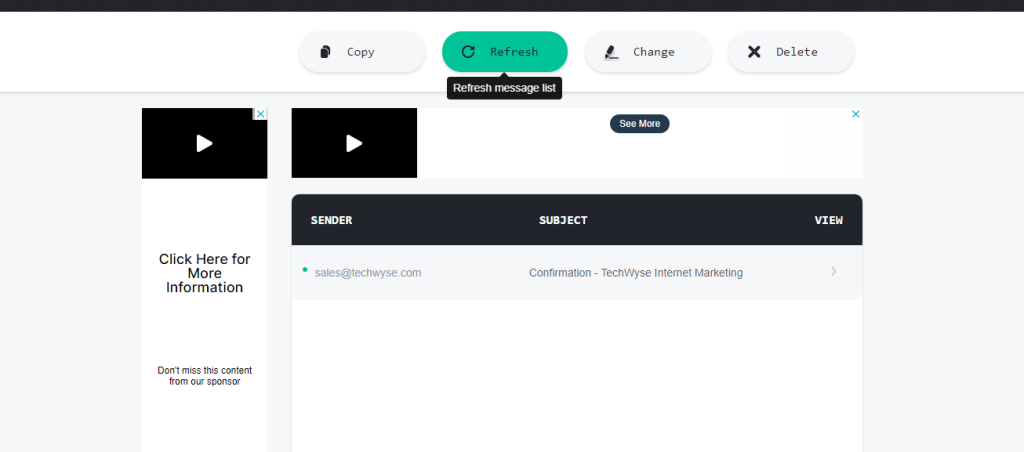
Task: Click the SUBJECT column header
Action: click(563, 220)
